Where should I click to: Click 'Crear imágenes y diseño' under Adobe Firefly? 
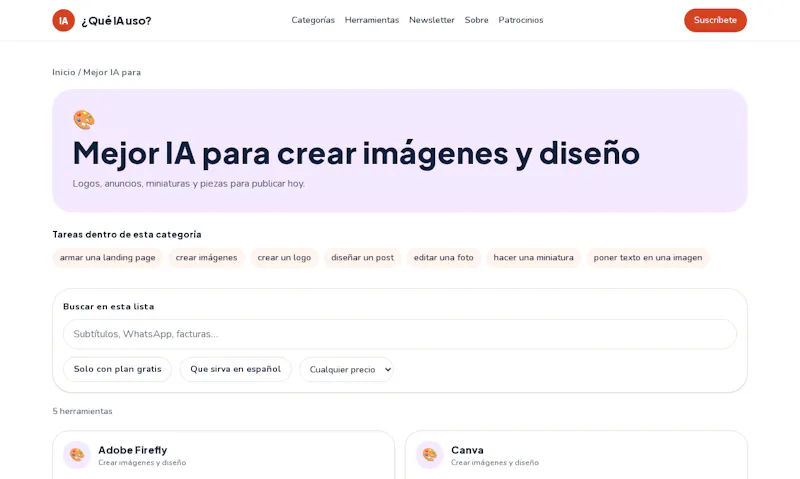pyautogui.click(x=142, y=463)
